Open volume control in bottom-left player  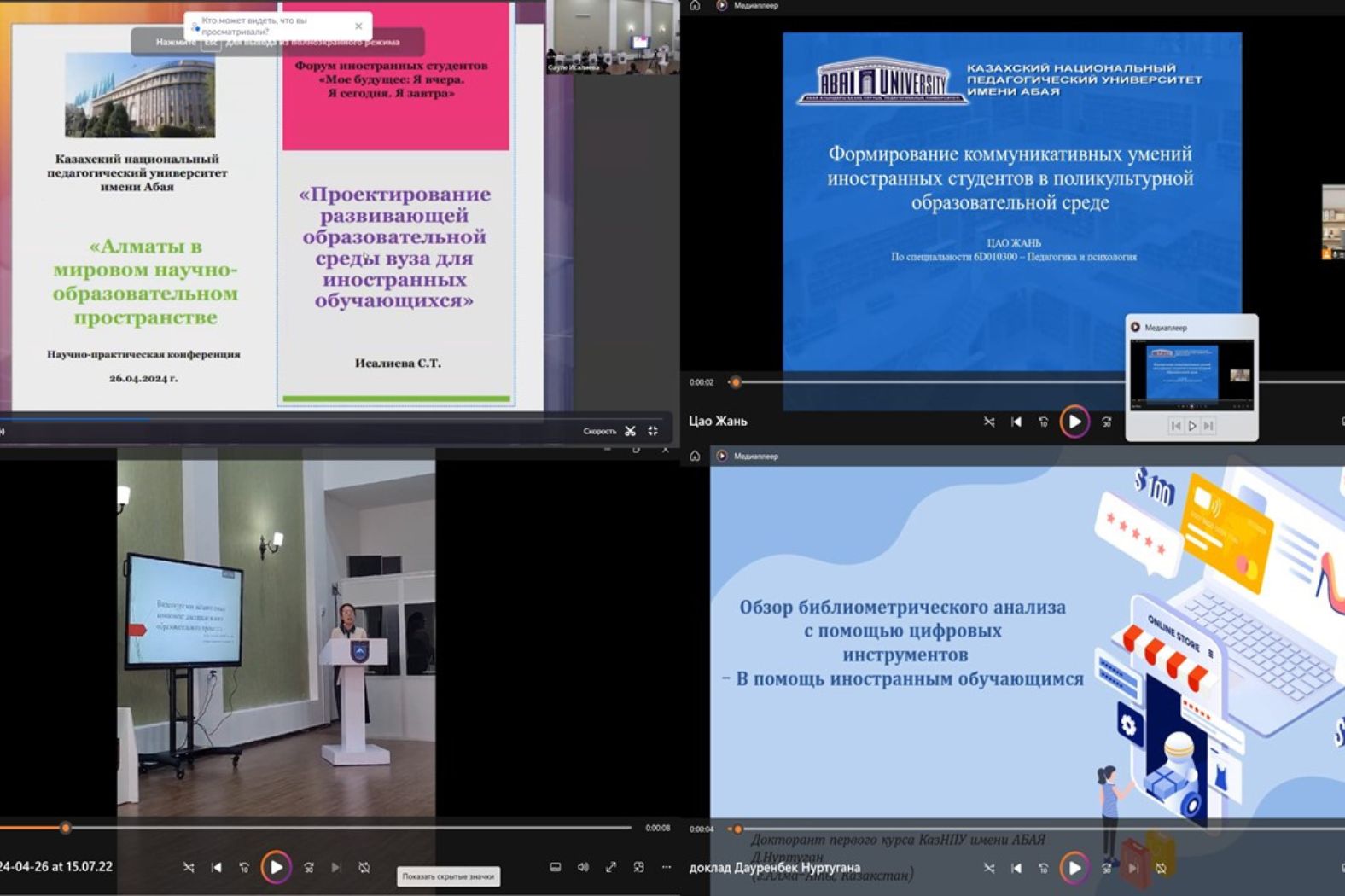583,867
